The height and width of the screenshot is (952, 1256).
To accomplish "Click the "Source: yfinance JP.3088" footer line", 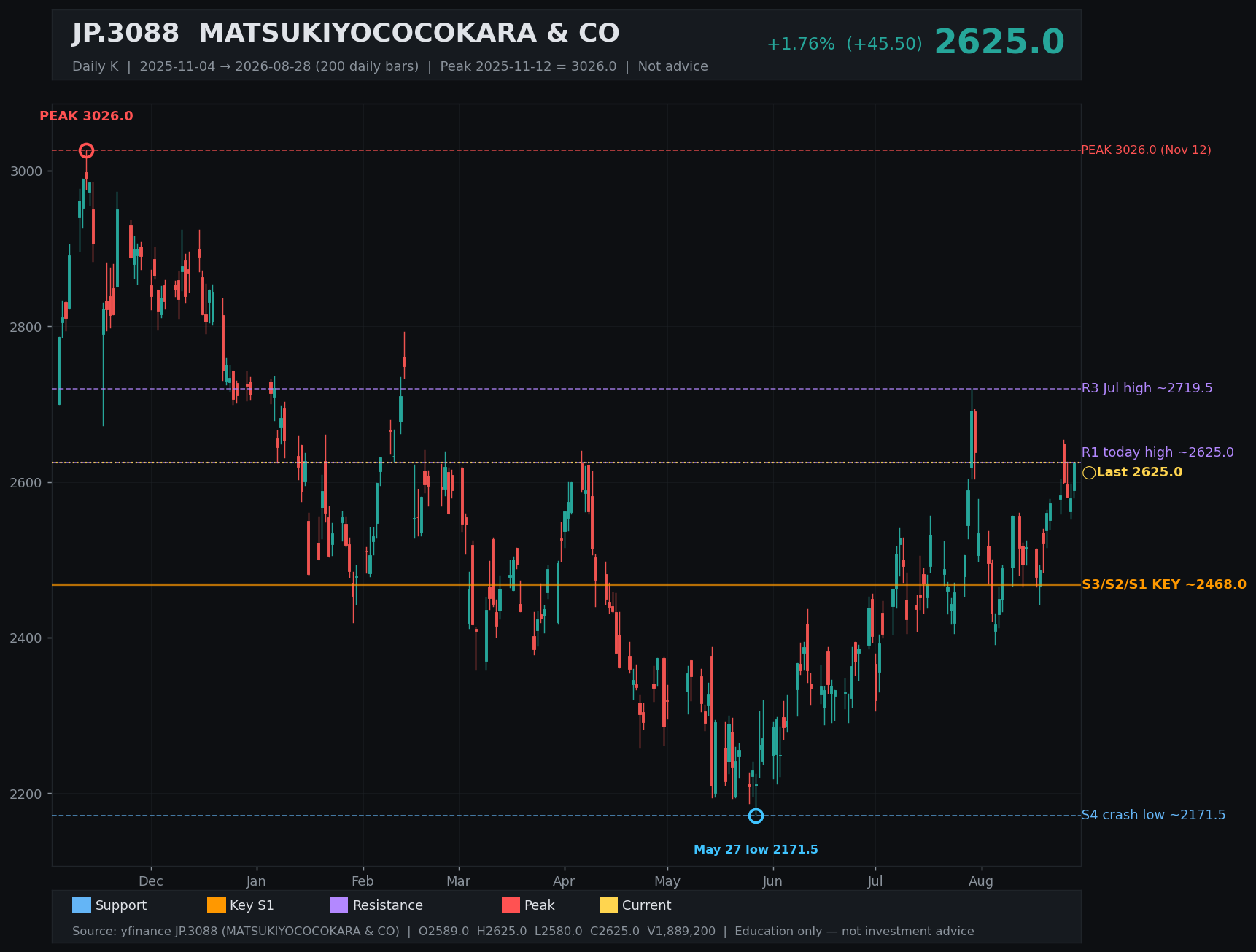I will pos(523,932).
